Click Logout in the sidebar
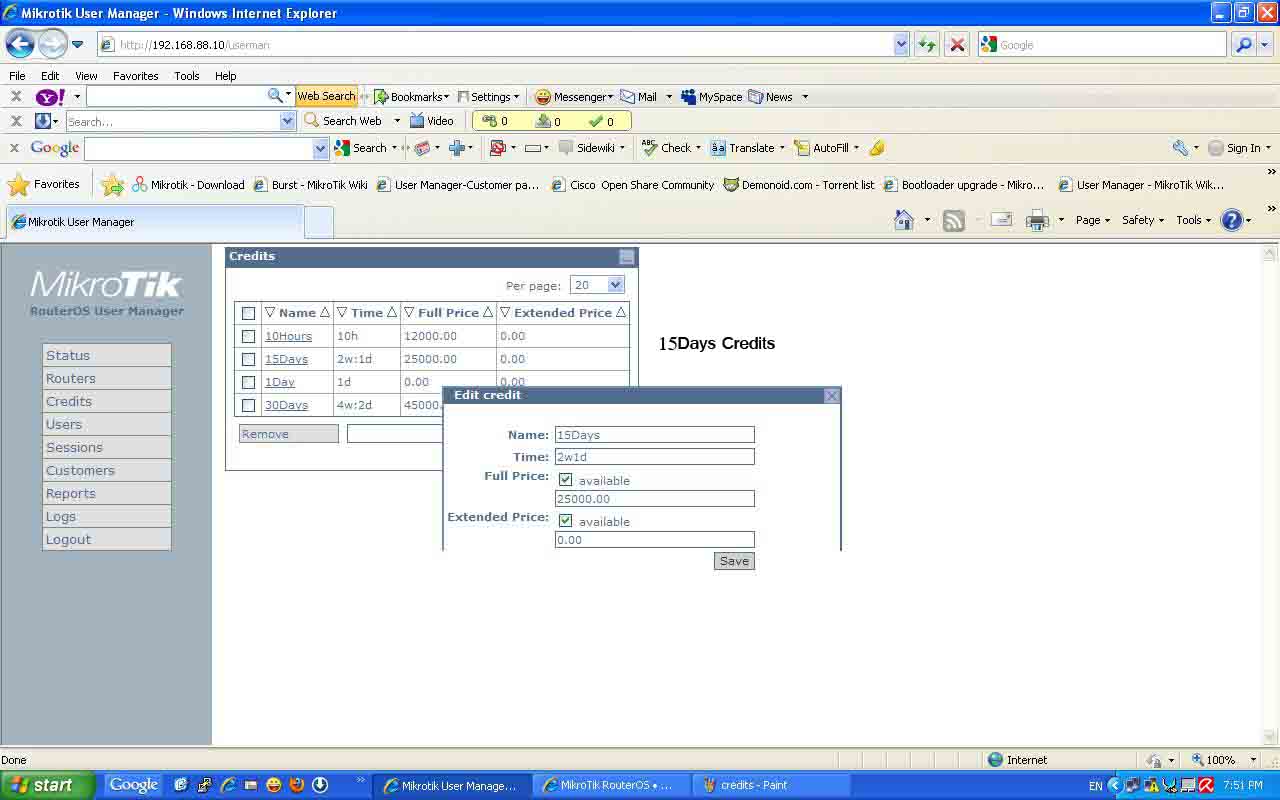 pyautogui.click(x=107, y=539)
